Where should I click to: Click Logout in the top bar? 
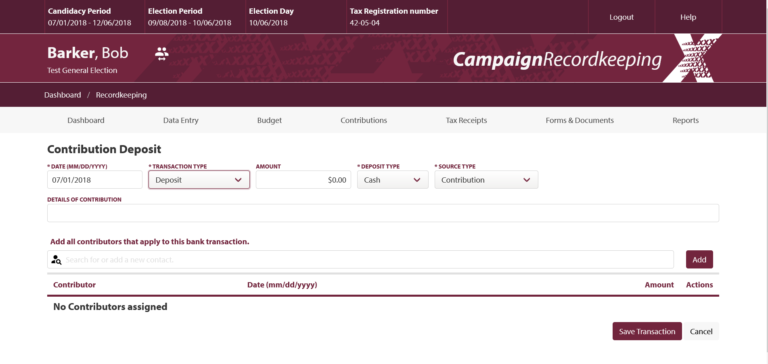pyautogui.click(x=621, y=17)
